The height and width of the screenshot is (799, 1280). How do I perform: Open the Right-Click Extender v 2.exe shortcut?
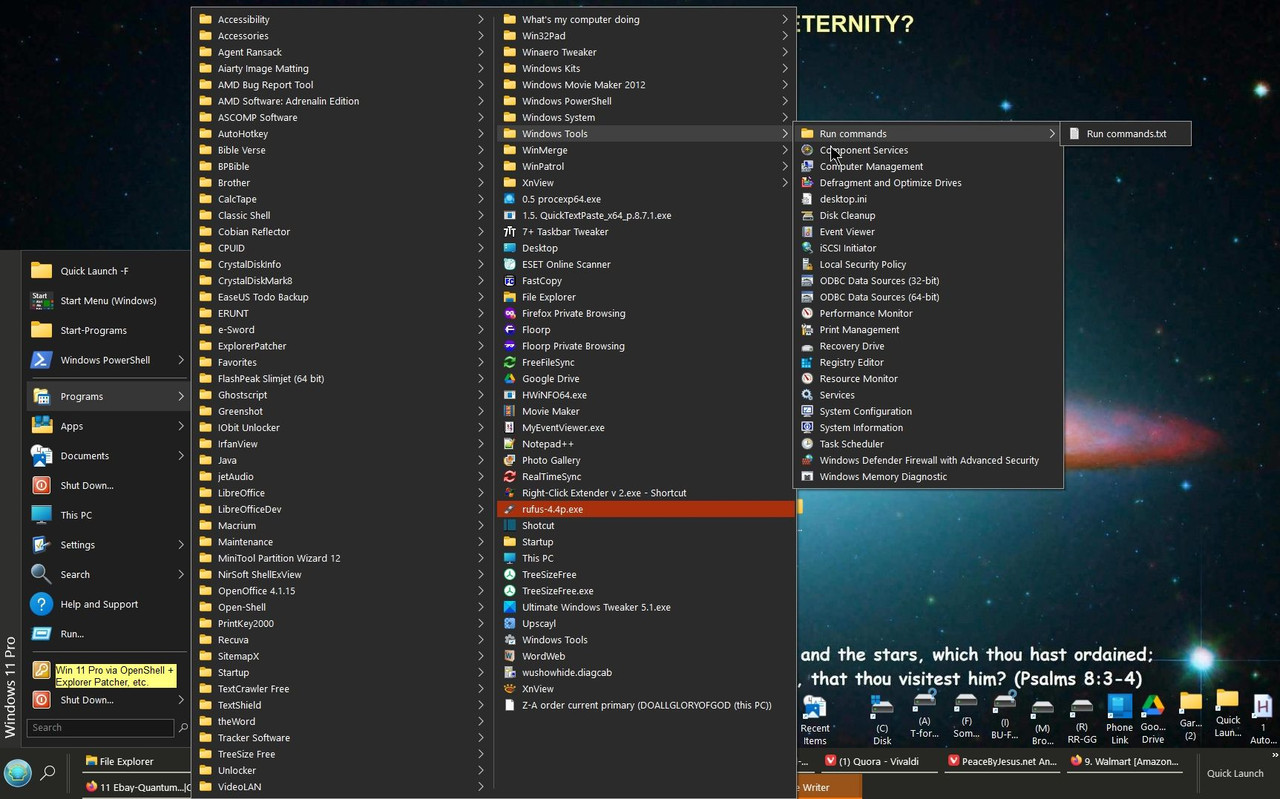point(645,493)
